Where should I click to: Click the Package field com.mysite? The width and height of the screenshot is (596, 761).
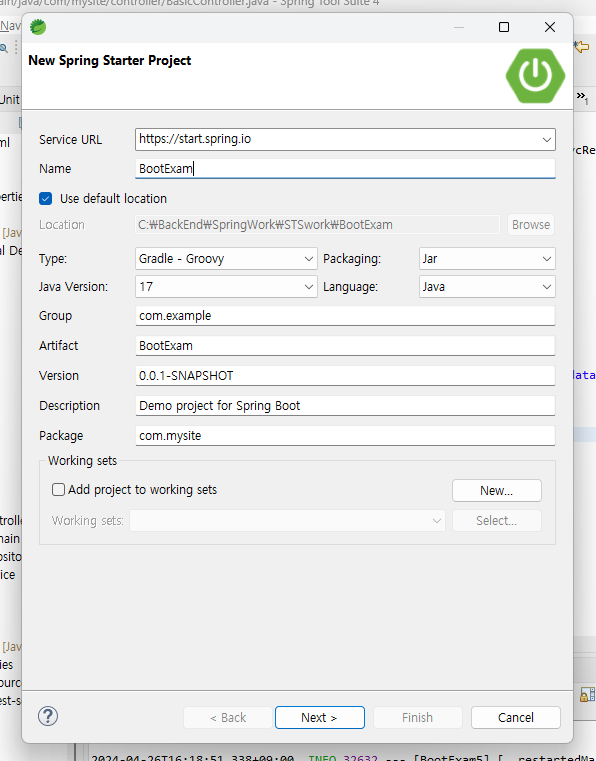(x=345, y=436)
